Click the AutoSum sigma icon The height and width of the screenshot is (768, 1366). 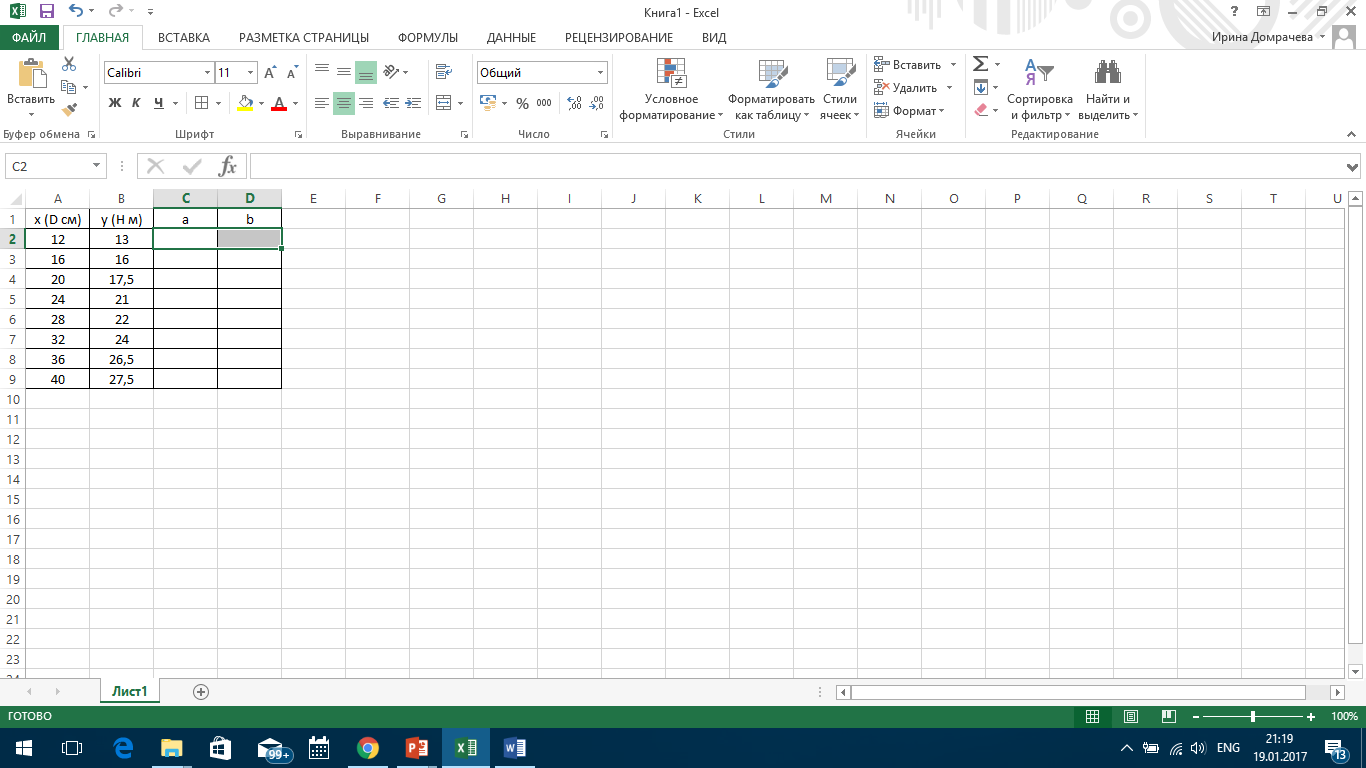(981, 64)
